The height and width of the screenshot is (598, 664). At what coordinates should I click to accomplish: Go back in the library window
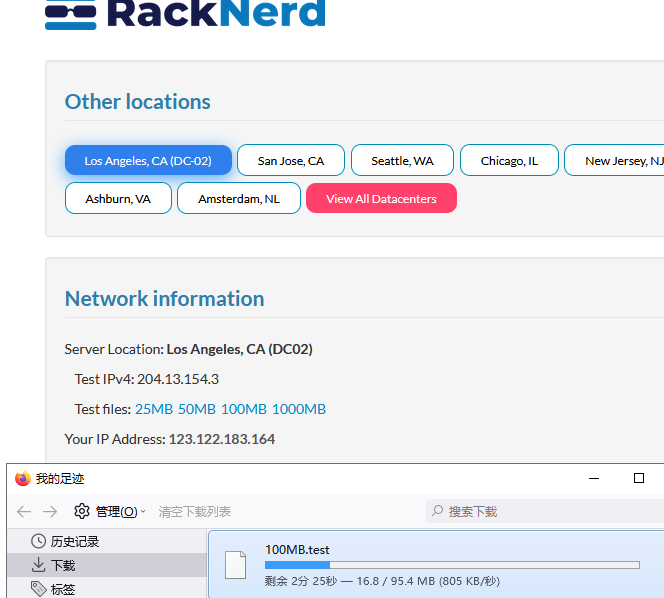point(24,512)
